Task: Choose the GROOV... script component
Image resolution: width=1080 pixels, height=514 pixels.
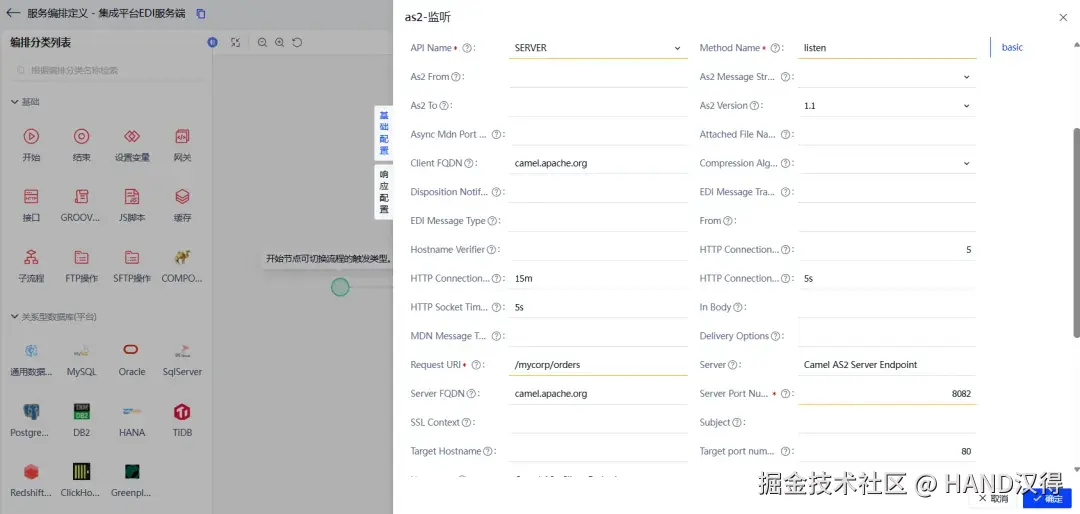Action: tap(81, 196)
